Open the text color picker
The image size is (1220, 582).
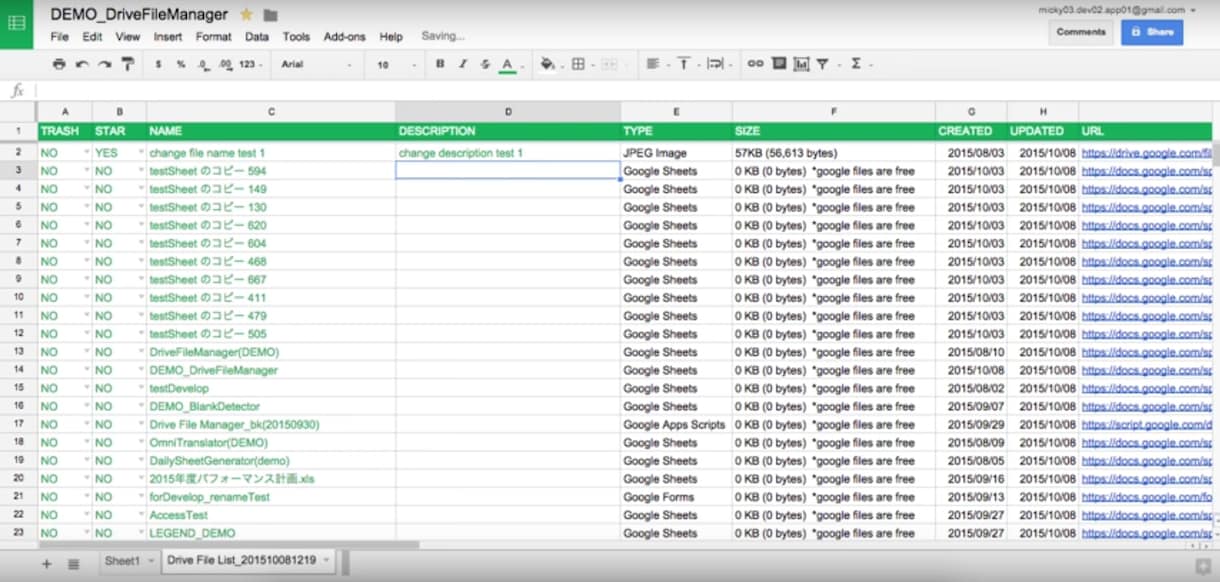click(x=507, y=64)
